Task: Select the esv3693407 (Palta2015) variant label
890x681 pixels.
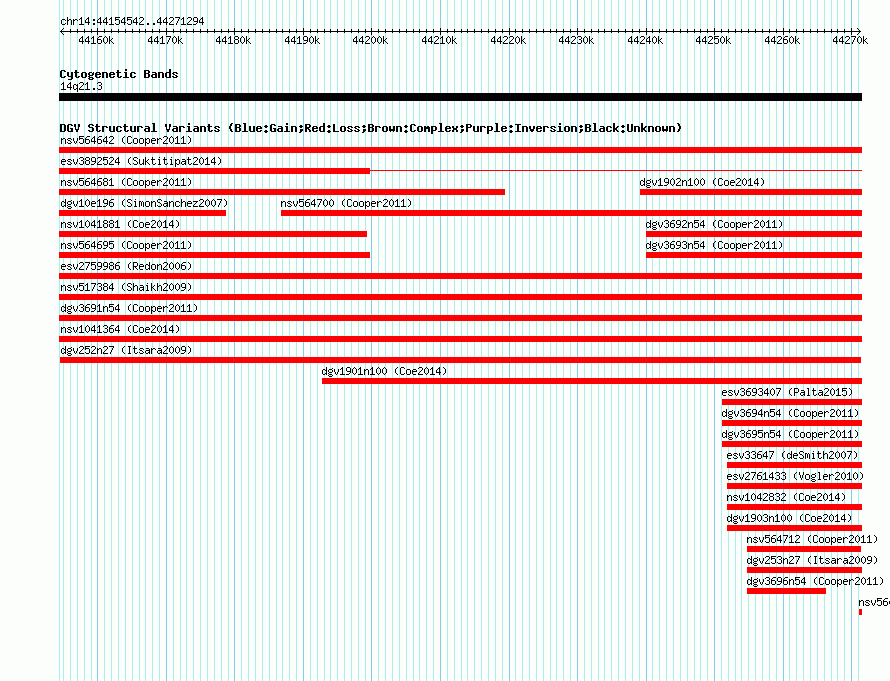Action: 787,392
